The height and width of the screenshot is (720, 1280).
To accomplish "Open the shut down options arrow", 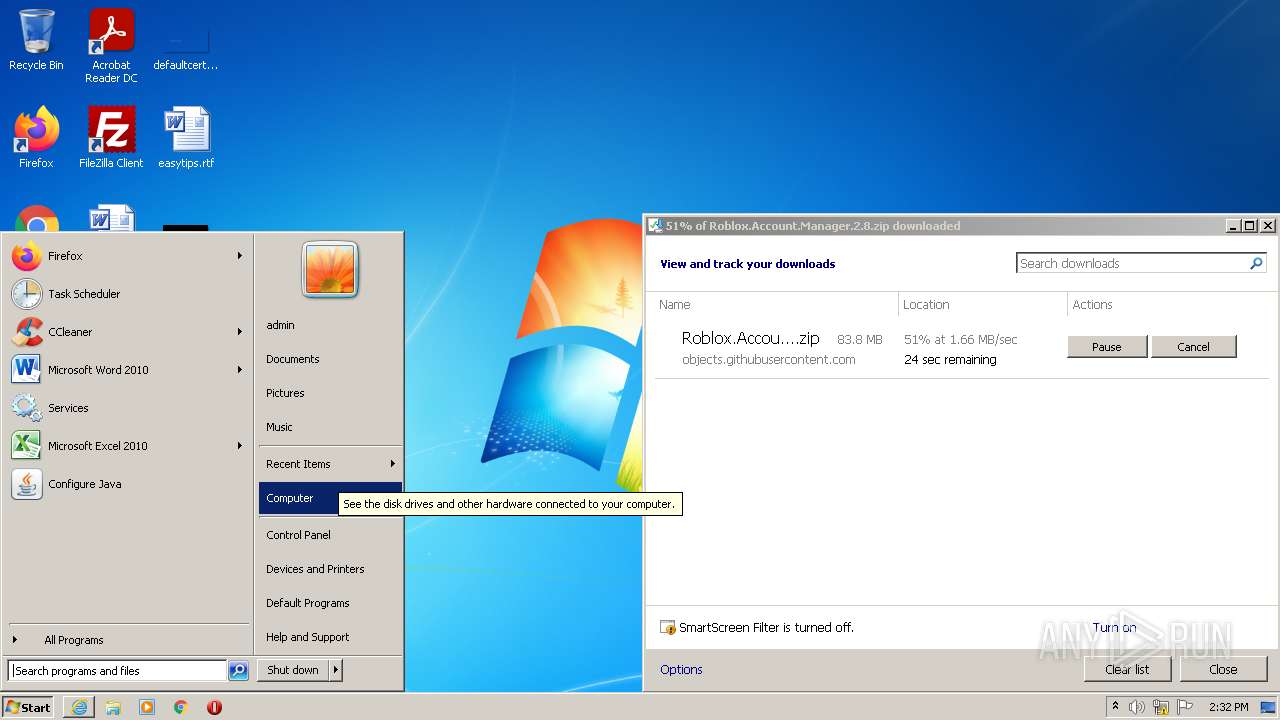I will click(336, 670).
